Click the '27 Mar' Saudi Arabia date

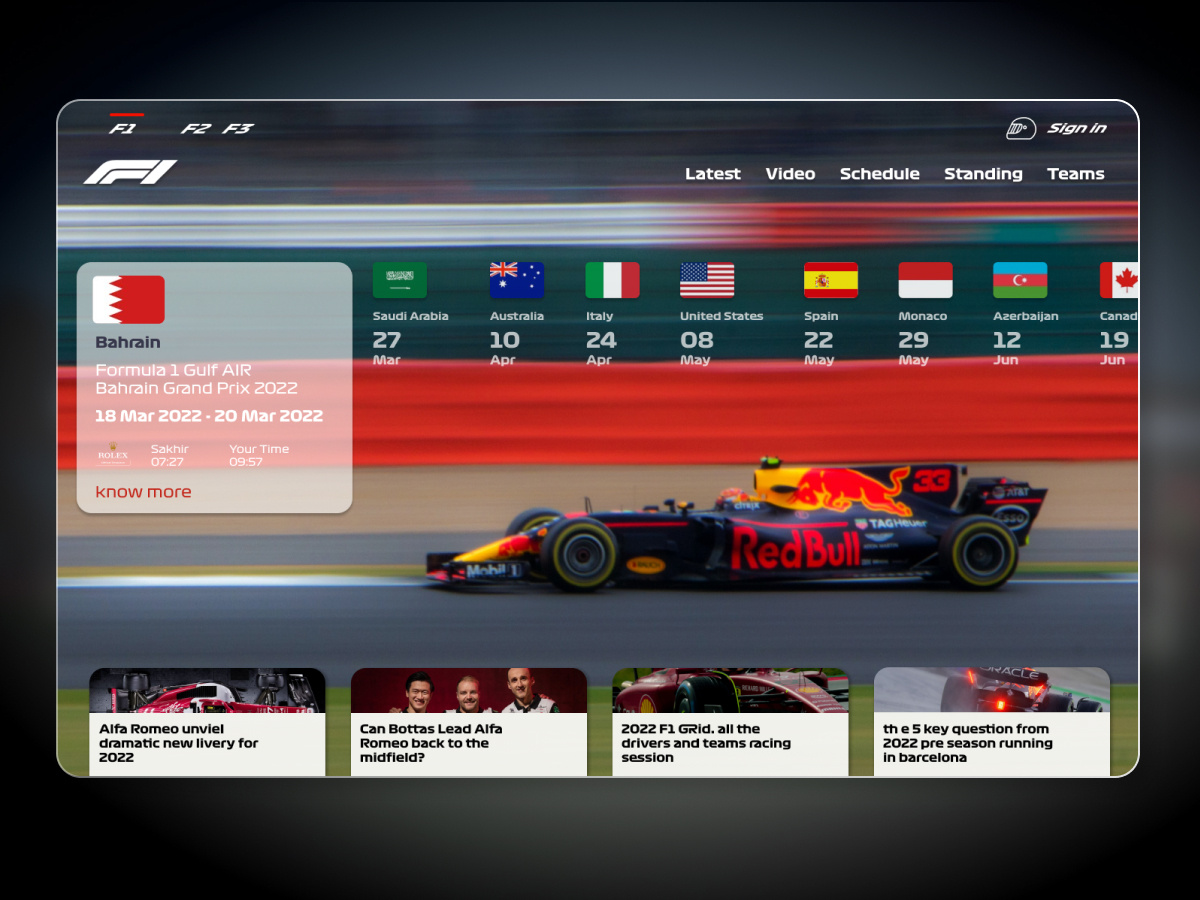point(387,347)
